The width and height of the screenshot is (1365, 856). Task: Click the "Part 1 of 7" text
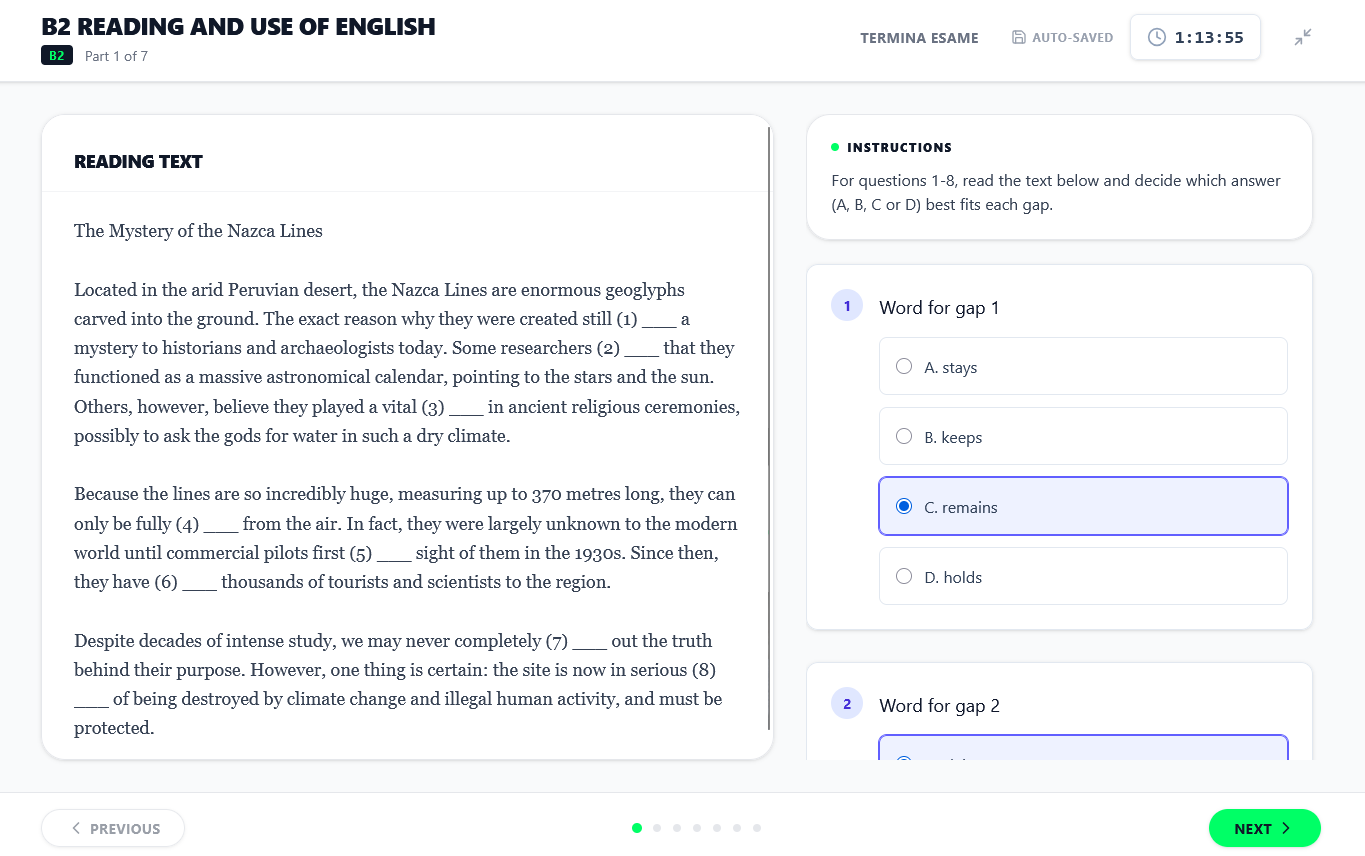point(116,56)
